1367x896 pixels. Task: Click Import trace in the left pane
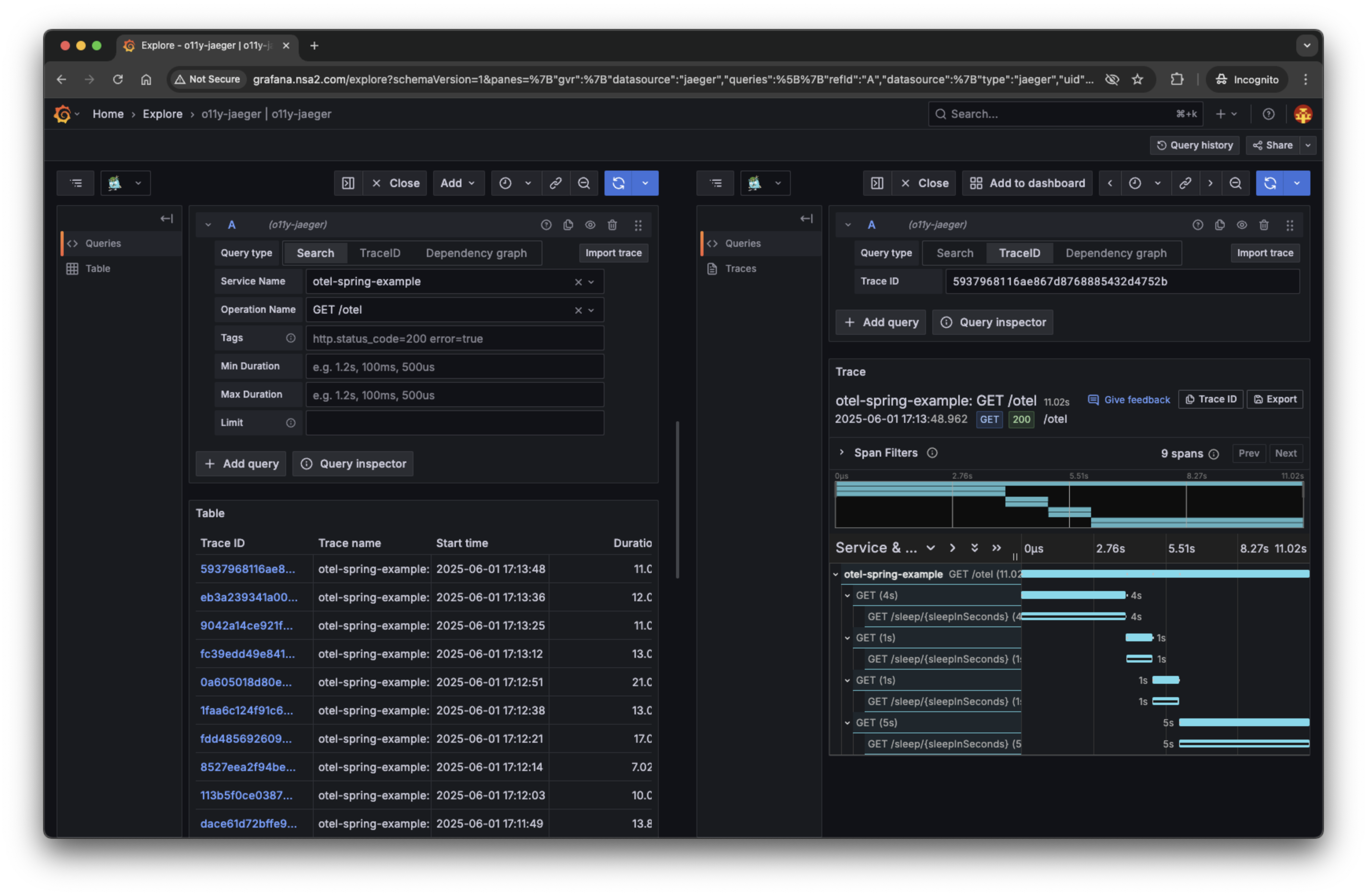tap(614, 253)
